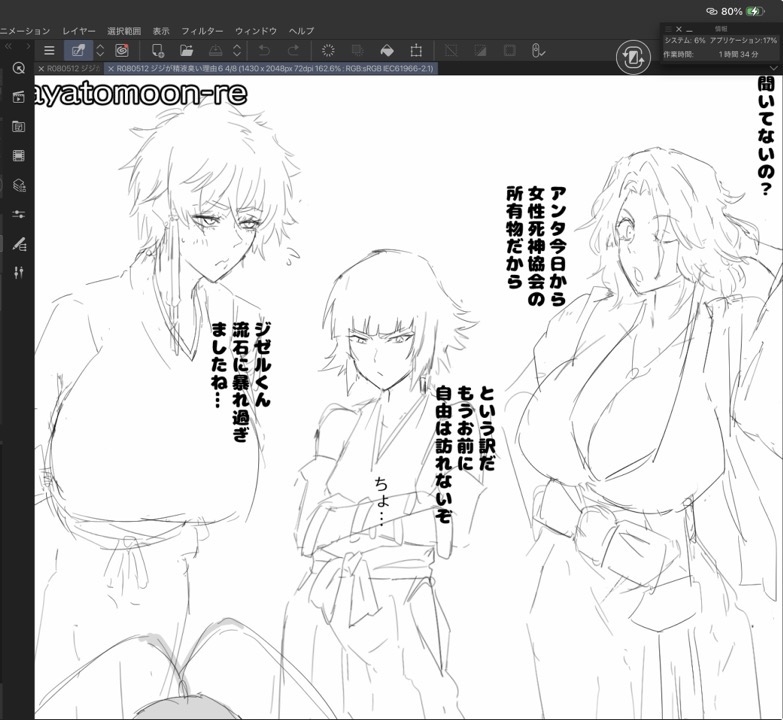Expand the chevrons next to CLIP STUDIO switch
This screenshot has height=720, width=783.
pyautogui.click(x=100, y=50)
